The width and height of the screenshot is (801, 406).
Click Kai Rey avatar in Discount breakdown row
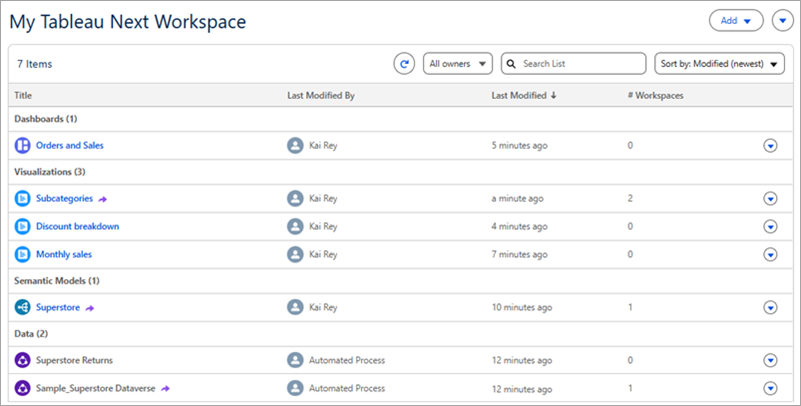[x=295, y=227]
